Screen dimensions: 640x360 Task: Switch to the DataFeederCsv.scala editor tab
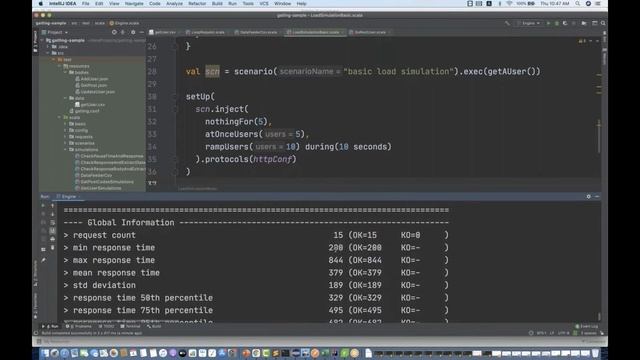coord(258,32)
